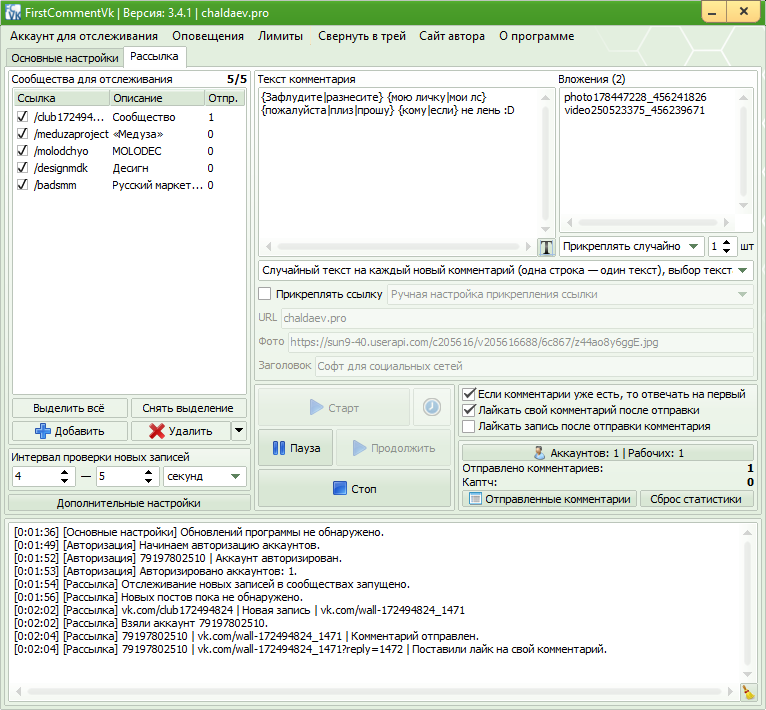The width and height of the screenshot is (766, 710).
Task: Open the Прикреплять случайно dropdown
Action: 630,246
